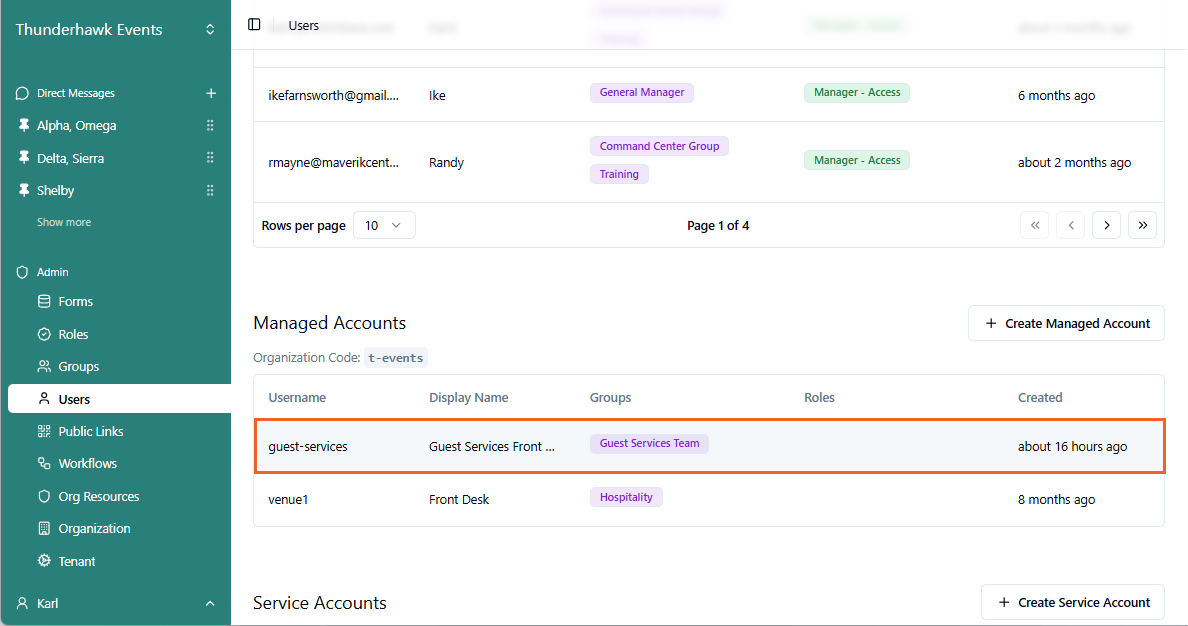Click Create Managed Account button
The width and height of the screenshot is (1188, 626).
(x=1066, y=323)
